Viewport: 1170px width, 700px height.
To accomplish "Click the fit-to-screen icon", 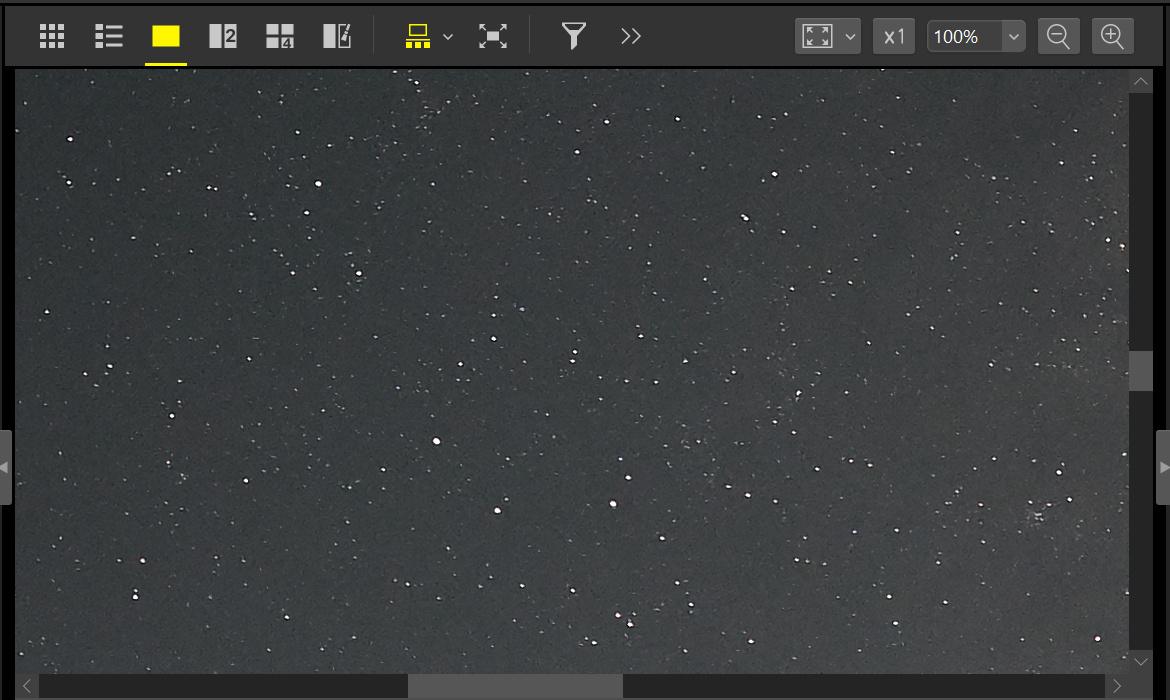I will click(818, 37).
